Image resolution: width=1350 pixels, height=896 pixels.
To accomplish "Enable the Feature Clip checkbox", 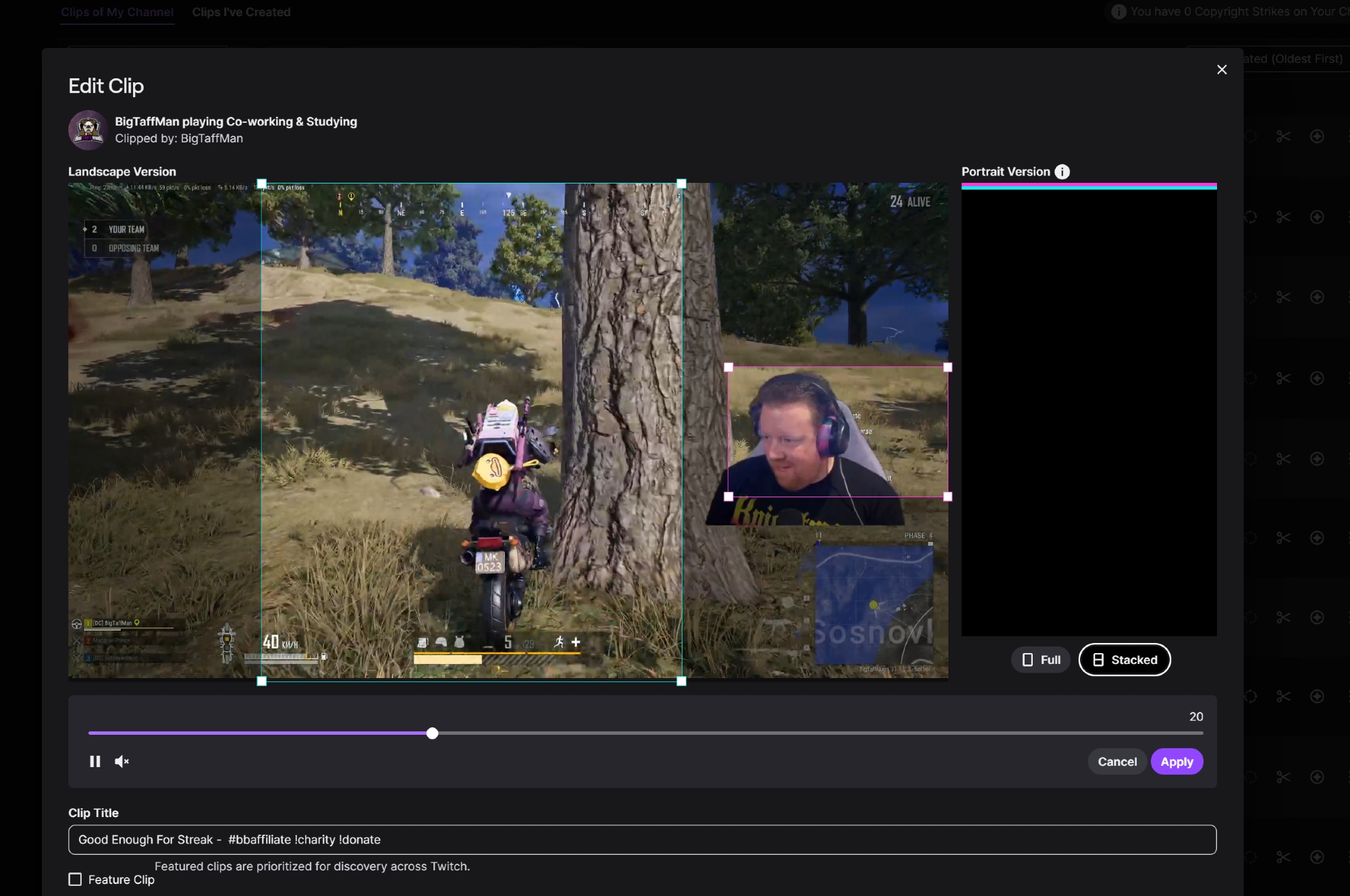I will point(75,879).
